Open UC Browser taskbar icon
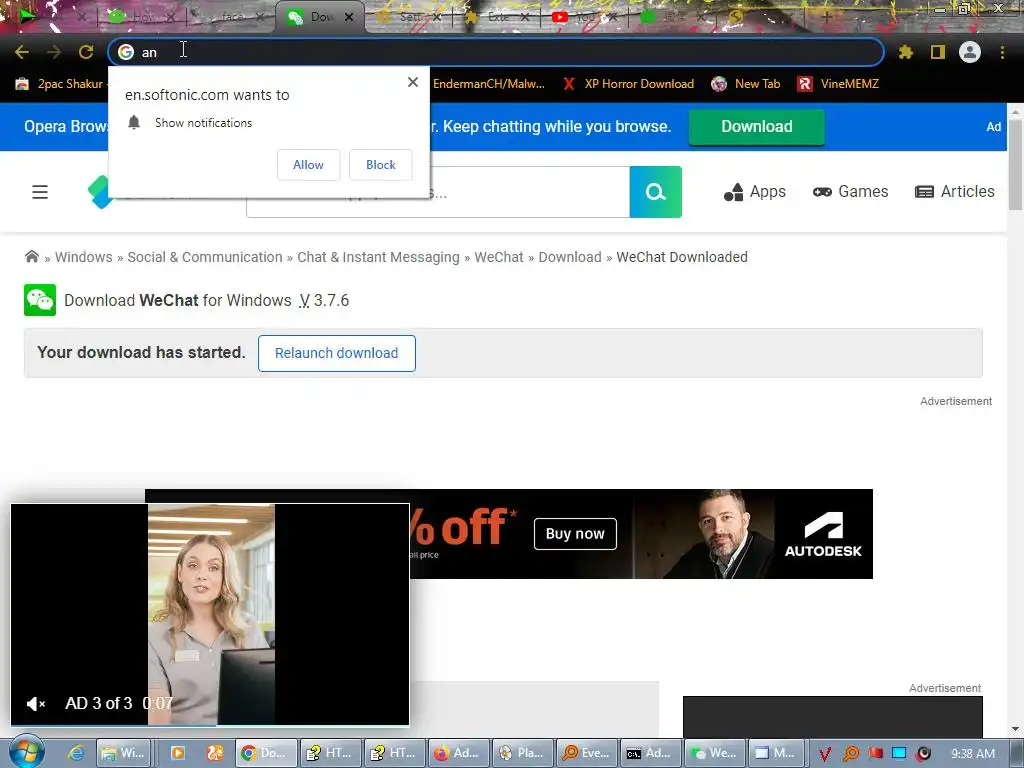This screenshot has width=1024, height=768. click(x=215, y=753)
